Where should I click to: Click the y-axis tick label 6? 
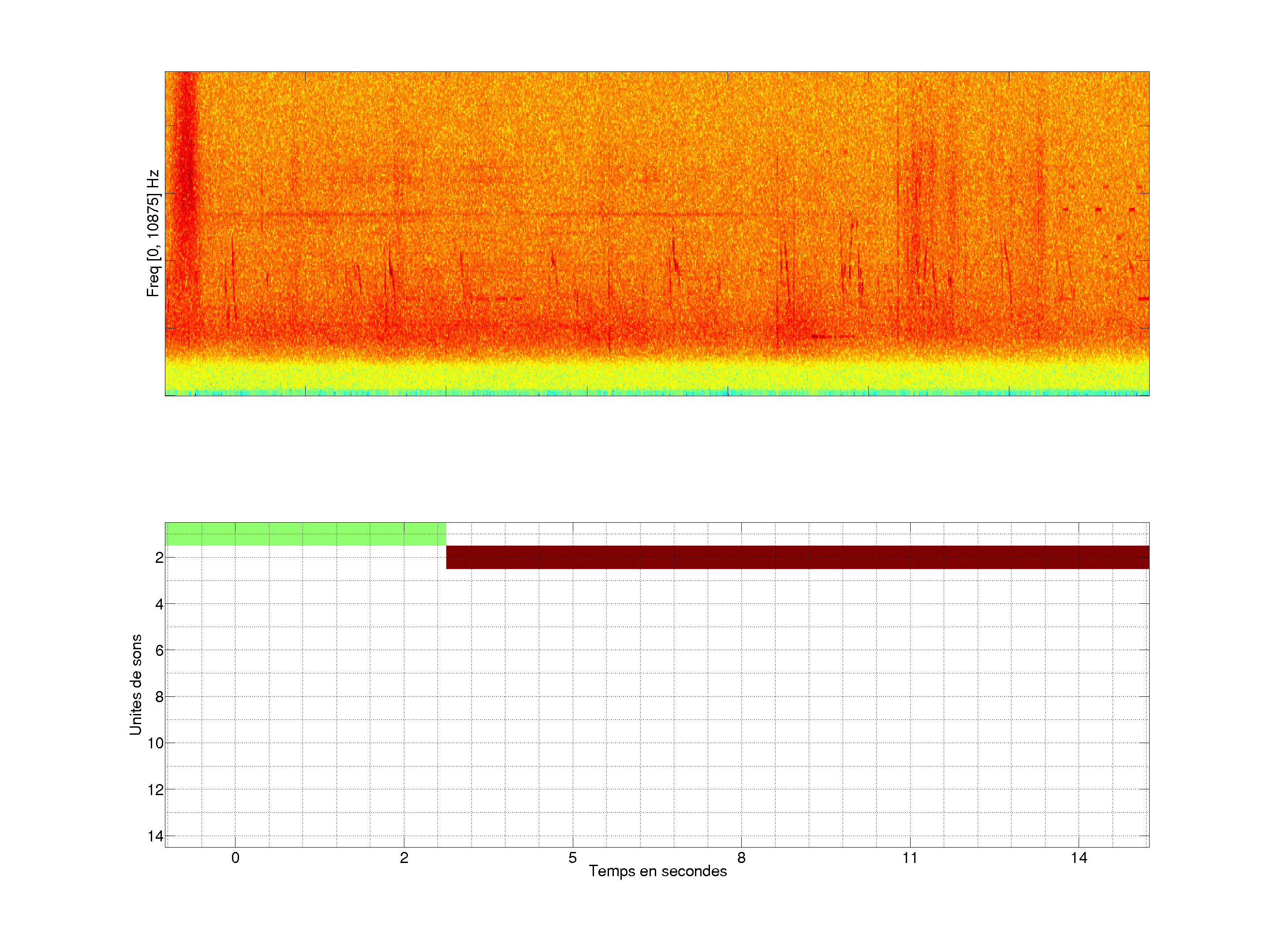coord(159,650)
